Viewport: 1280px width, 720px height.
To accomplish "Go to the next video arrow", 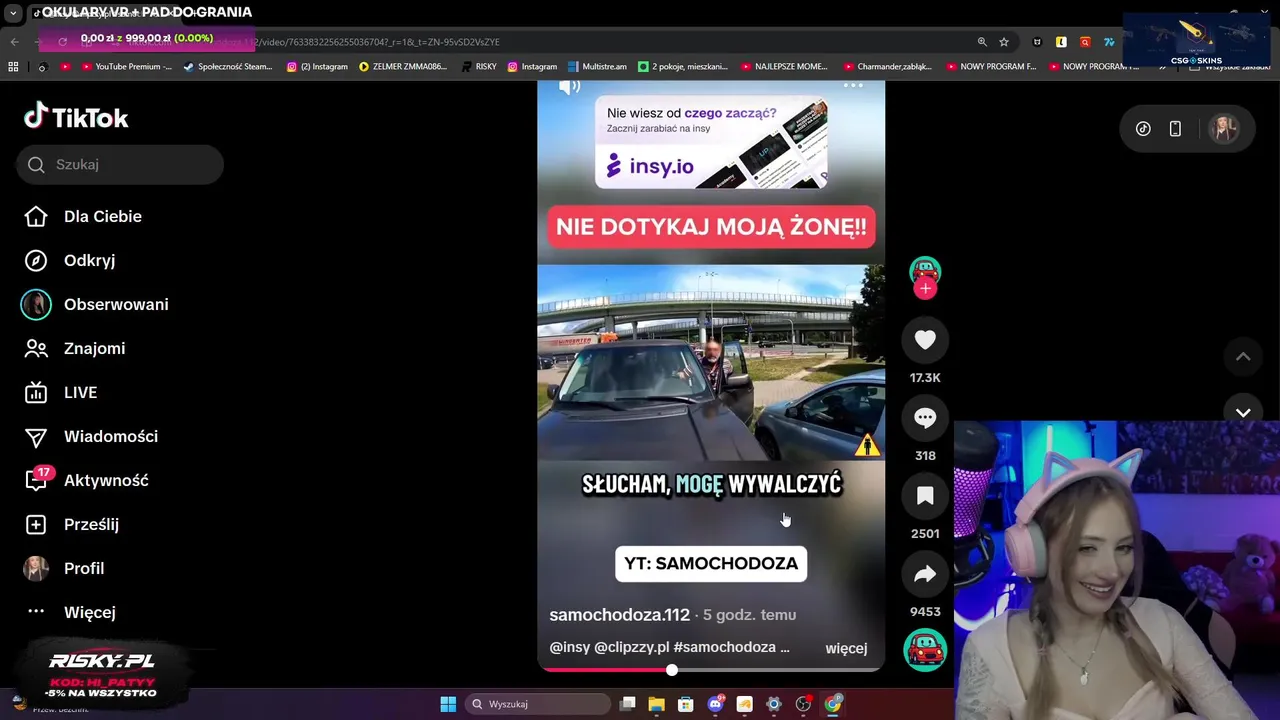I will coord(1243,412).
